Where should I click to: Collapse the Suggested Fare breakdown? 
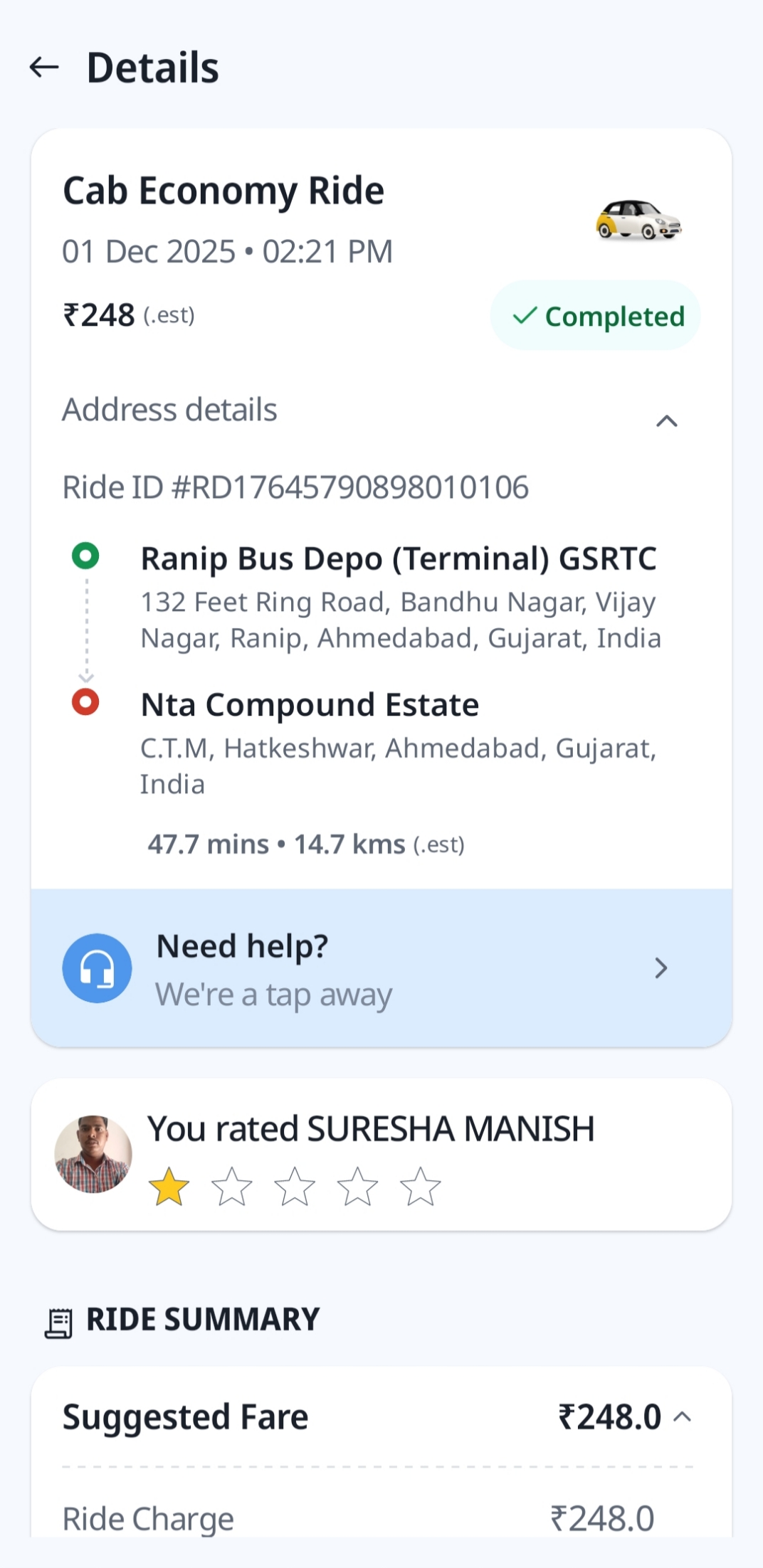[x=682, y=1417]
